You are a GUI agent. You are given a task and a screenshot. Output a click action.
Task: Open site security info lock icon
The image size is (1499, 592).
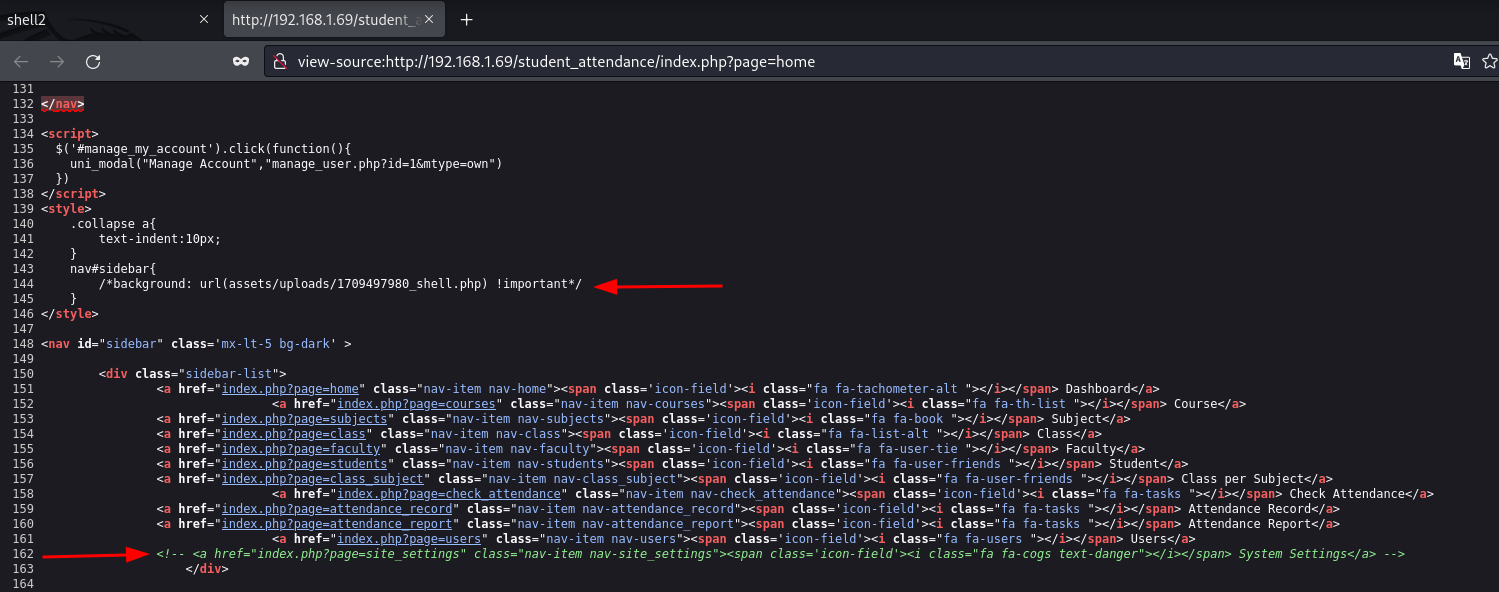(281, 61)
